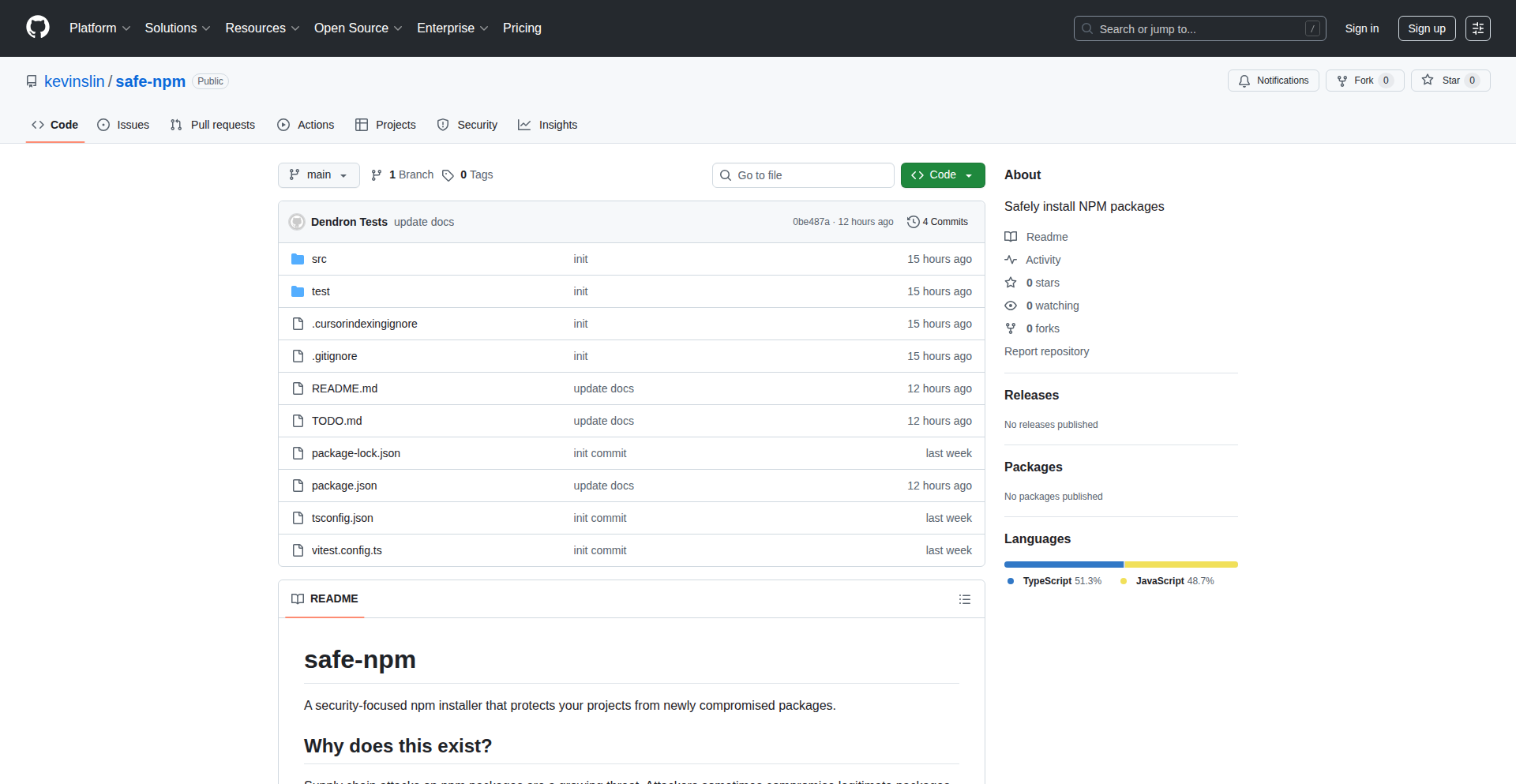
Task: Click the GitHub logo icon
Action: [x=38, y=28]
